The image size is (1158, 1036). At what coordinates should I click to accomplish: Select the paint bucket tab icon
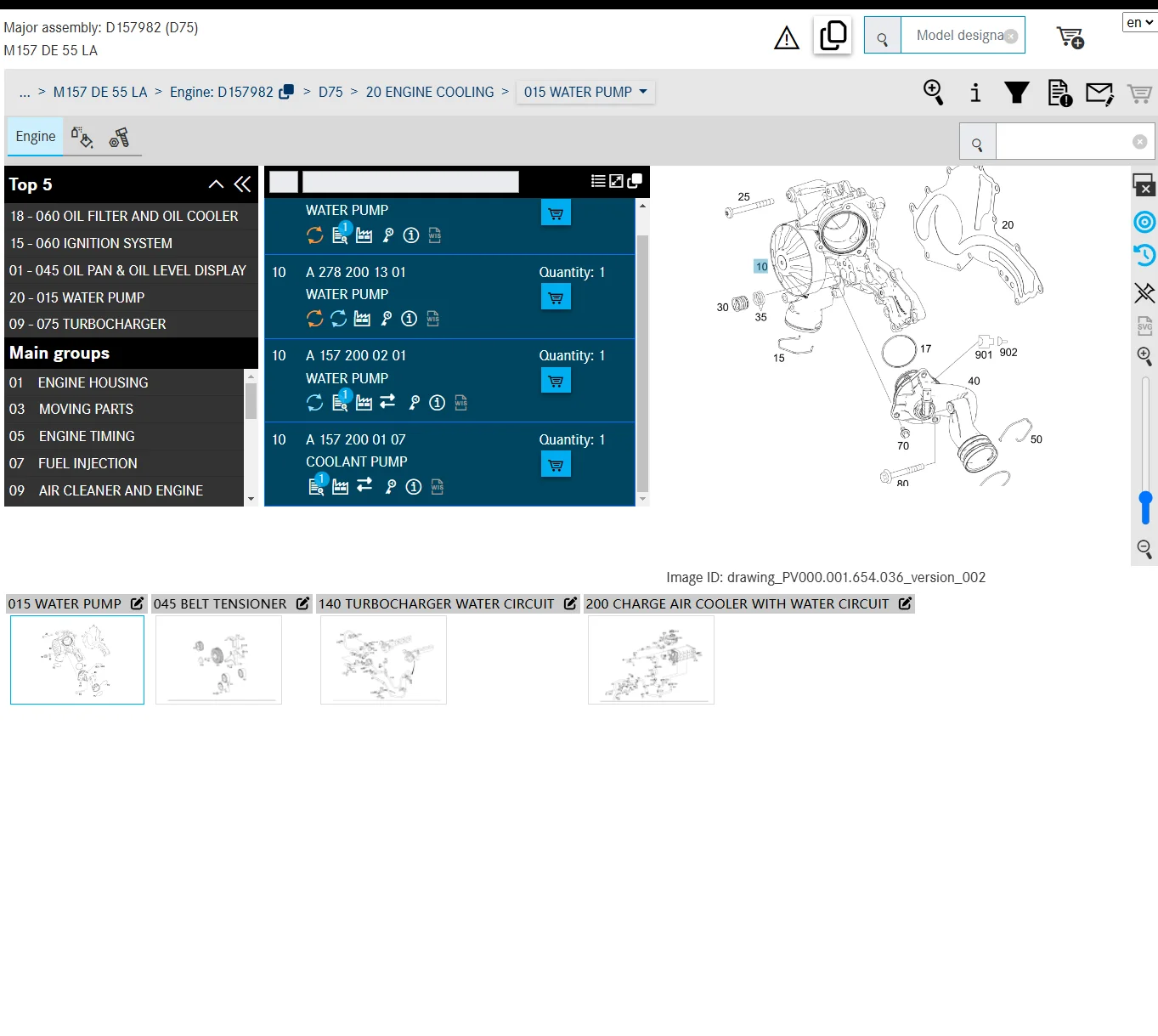[x=82, y=137]
